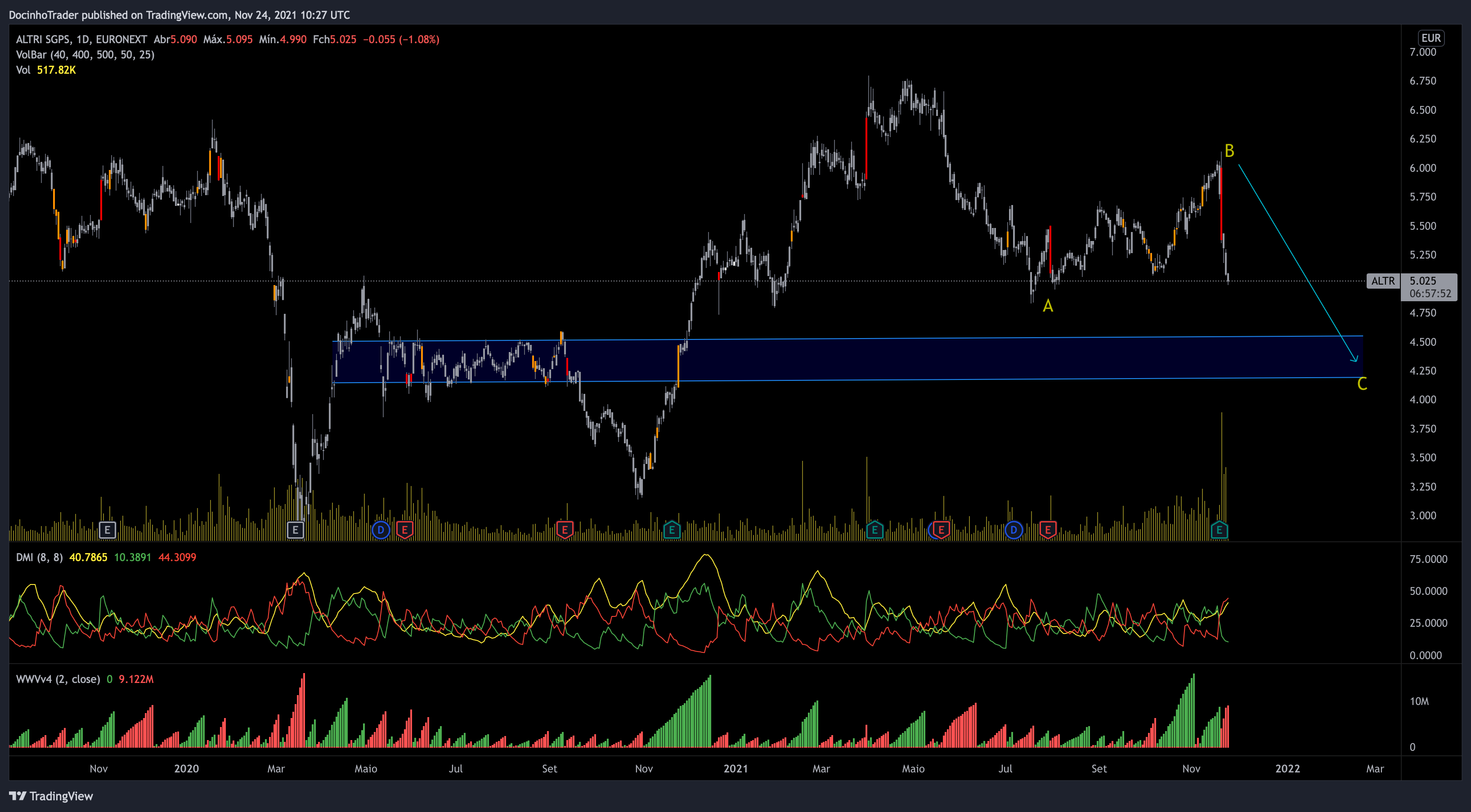Open the blue dividend marker near Jul 2021
The height and width of the screenshot is (812, 1471).
pyautogui.click(x=1013, y=530)
